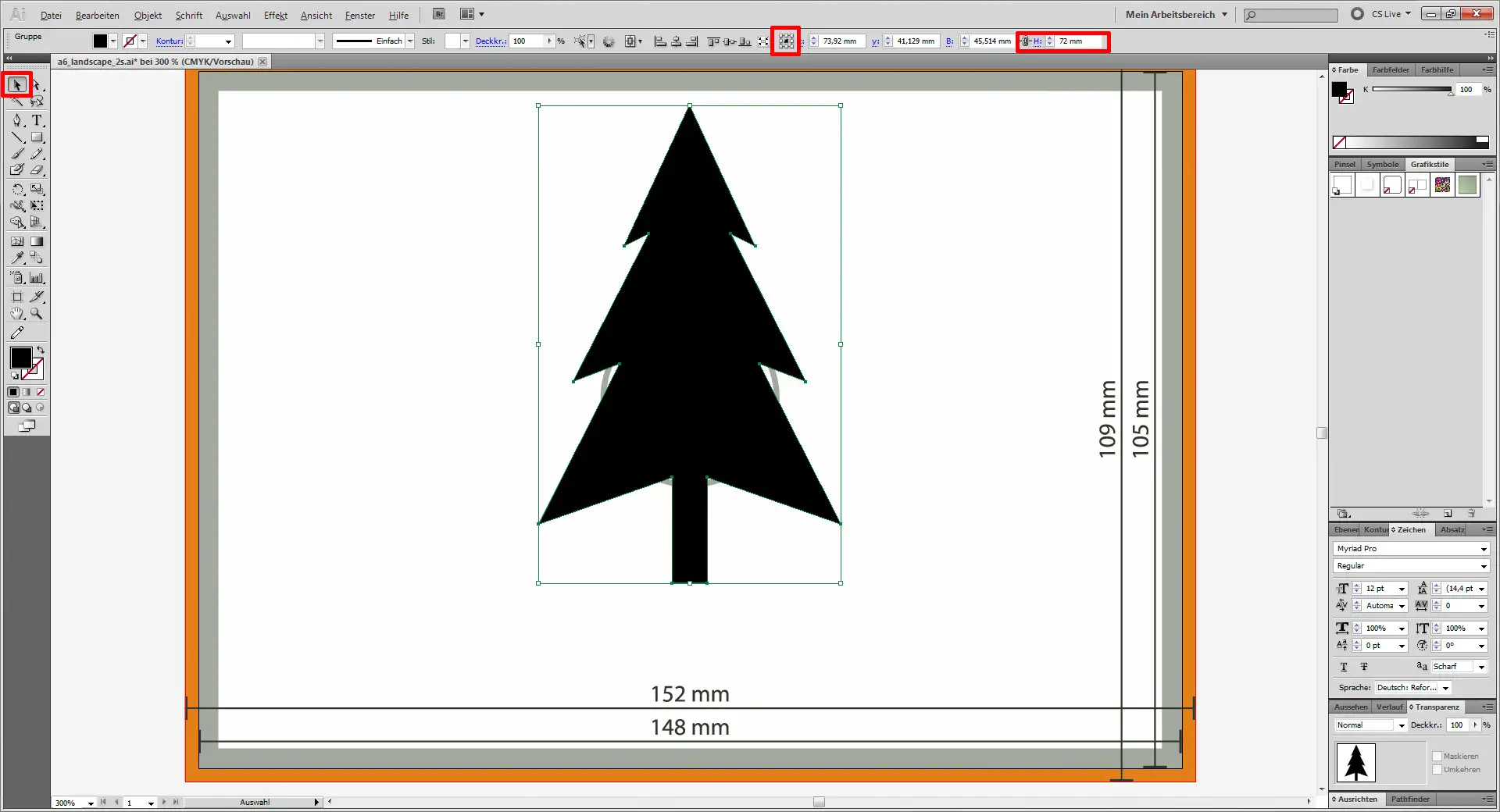Open the Effekt menu
The image size is (1500, 812).
[x=276, y=15]
